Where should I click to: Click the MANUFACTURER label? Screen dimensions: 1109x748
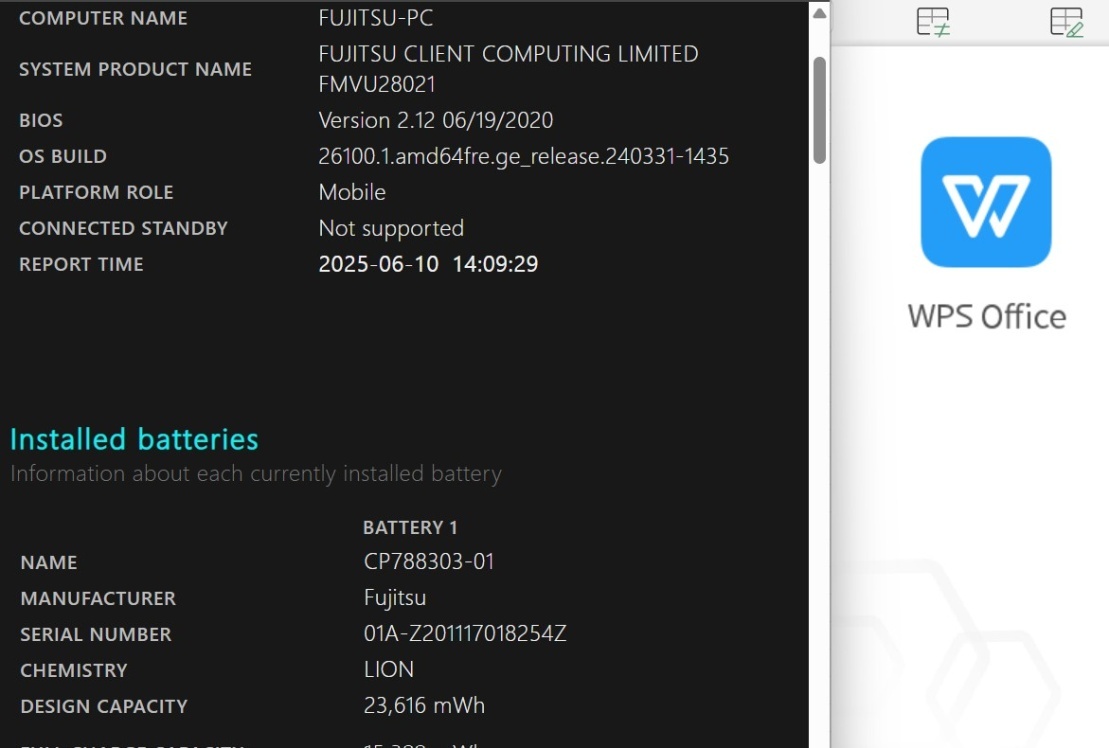click(98, 599)
